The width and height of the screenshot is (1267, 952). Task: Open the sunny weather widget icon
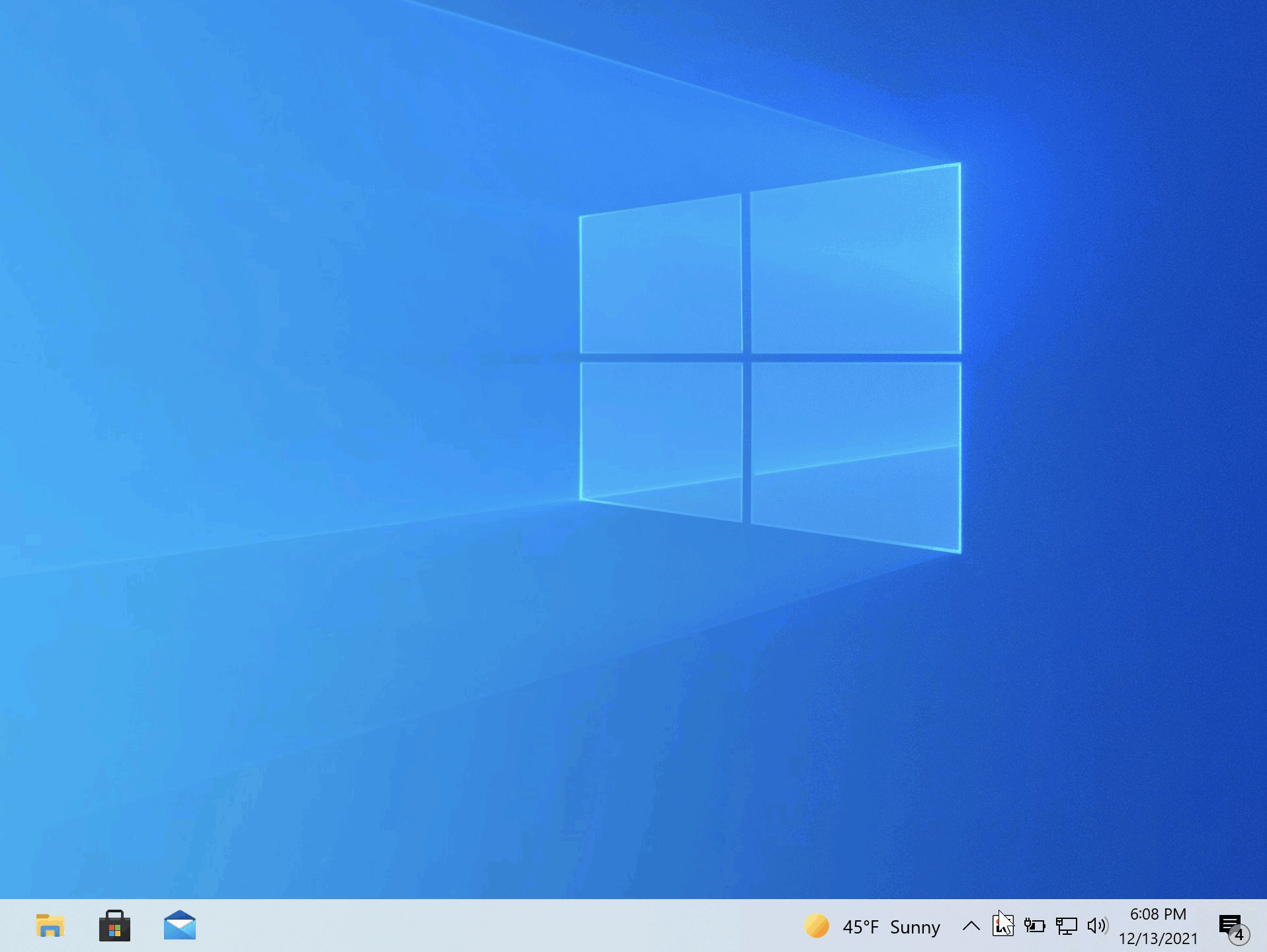click(817, 926)
